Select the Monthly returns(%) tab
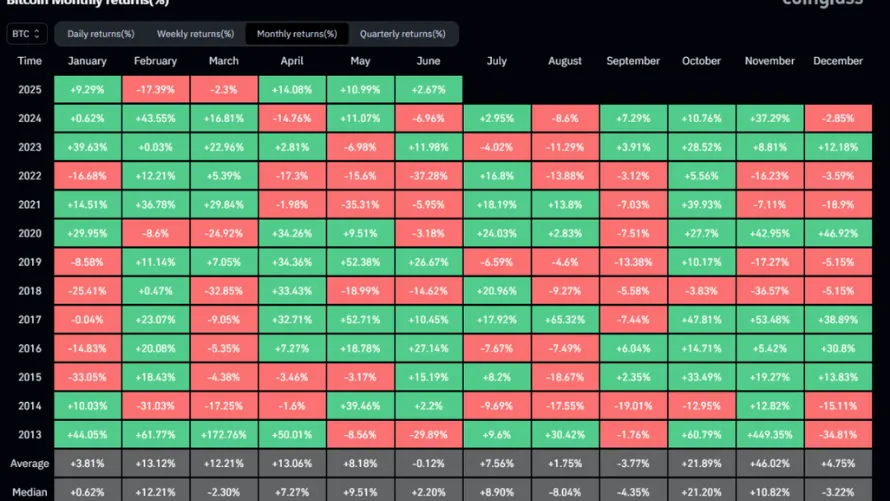890x501 pixels. point(297,34)
